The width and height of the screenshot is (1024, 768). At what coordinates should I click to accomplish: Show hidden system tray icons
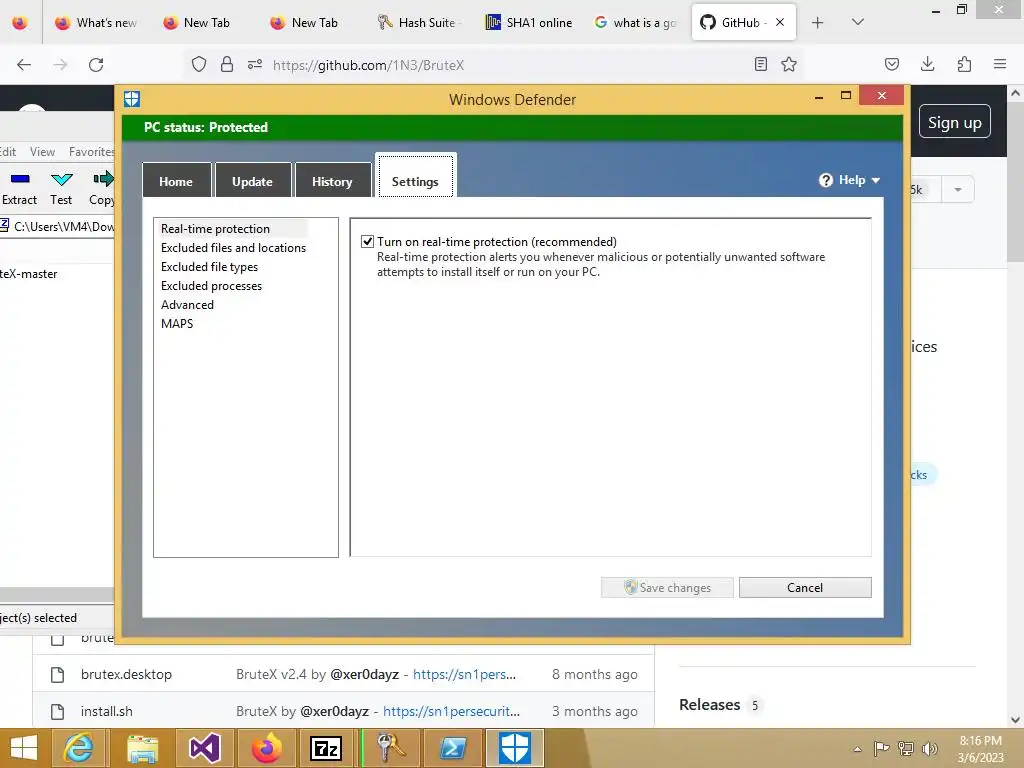tap(857, 749)
